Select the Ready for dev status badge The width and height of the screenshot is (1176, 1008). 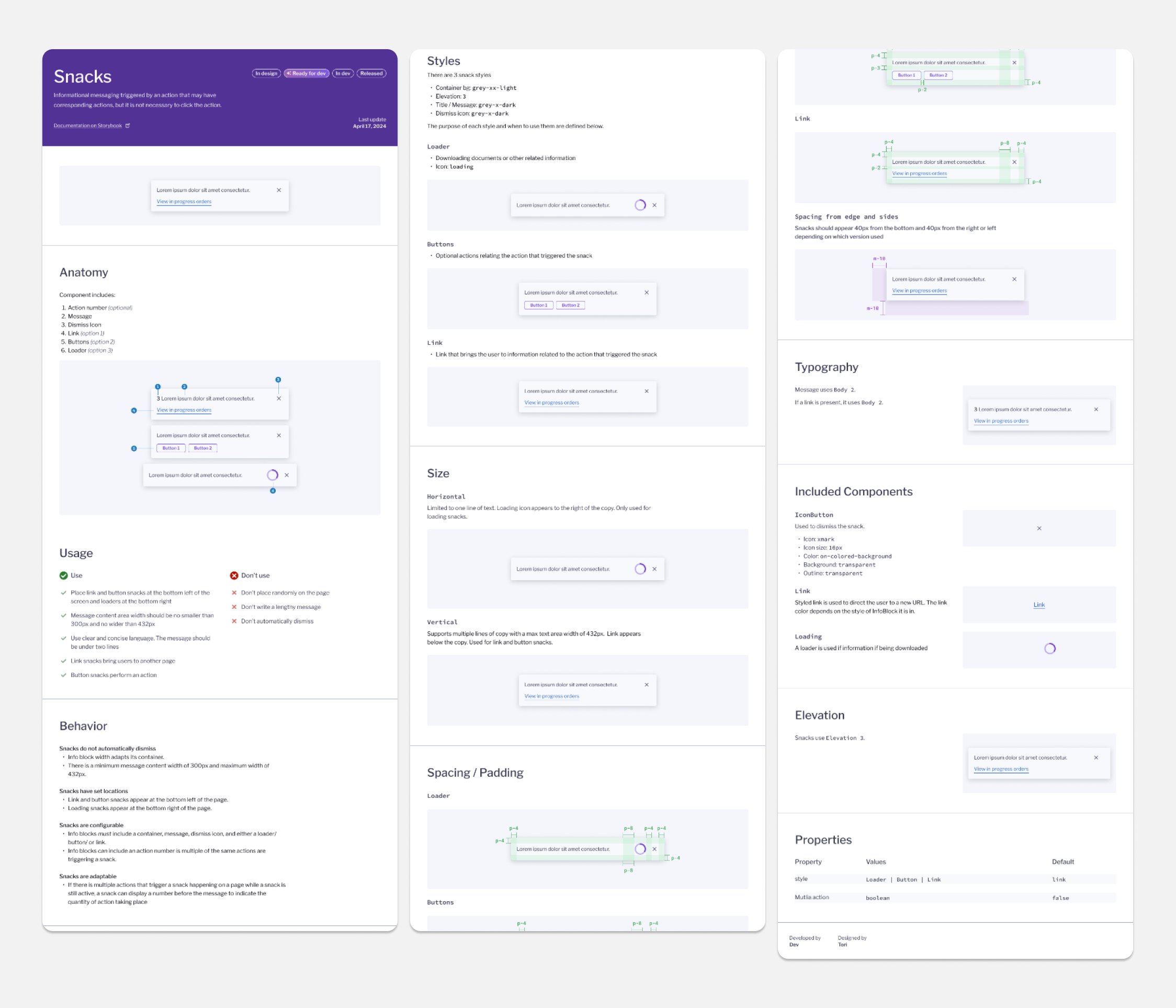(307, 73)
